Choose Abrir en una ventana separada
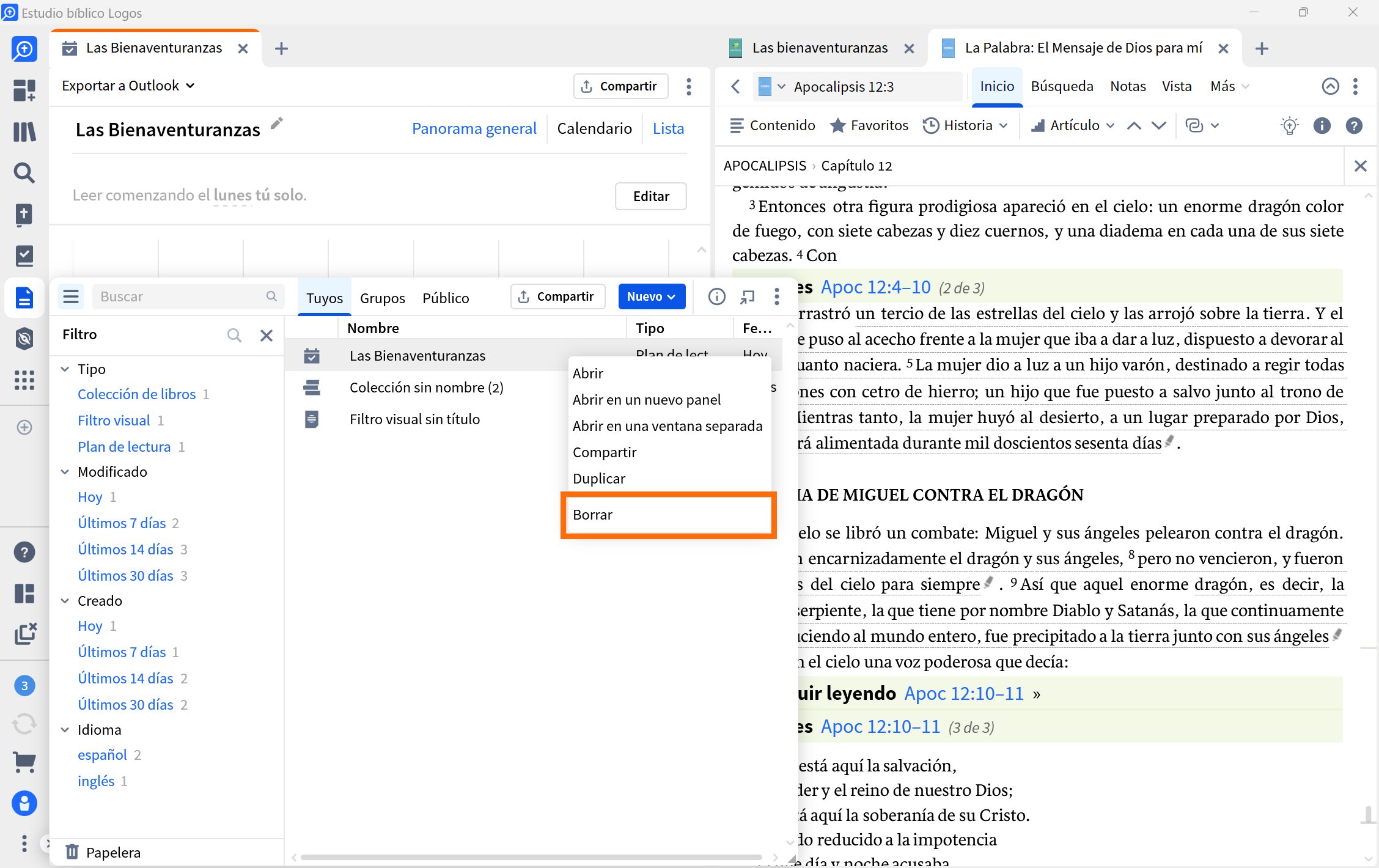 click(669, 426)
